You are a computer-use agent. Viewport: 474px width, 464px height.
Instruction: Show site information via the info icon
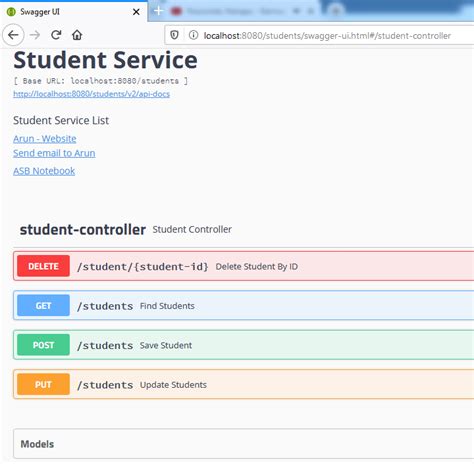point(193,35)
